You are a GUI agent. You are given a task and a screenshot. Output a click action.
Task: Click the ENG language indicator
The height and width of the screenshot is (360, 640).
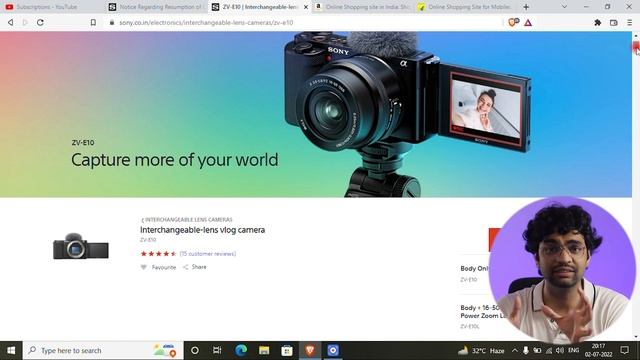pos(573,350)
